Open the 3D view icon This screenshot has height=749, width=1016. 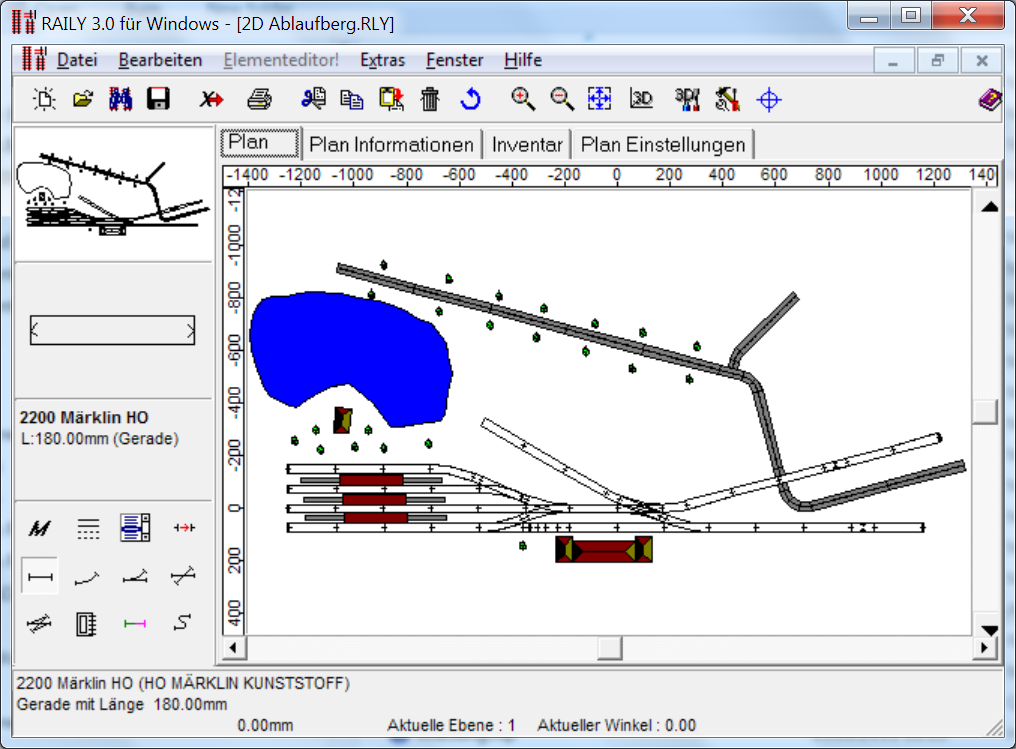641,99
